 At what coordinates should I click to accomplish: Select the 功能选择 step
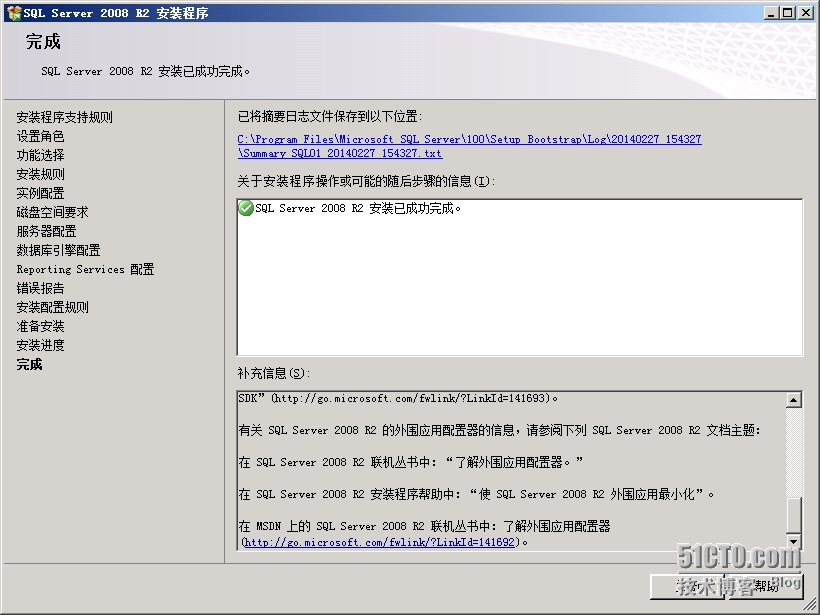40,155
